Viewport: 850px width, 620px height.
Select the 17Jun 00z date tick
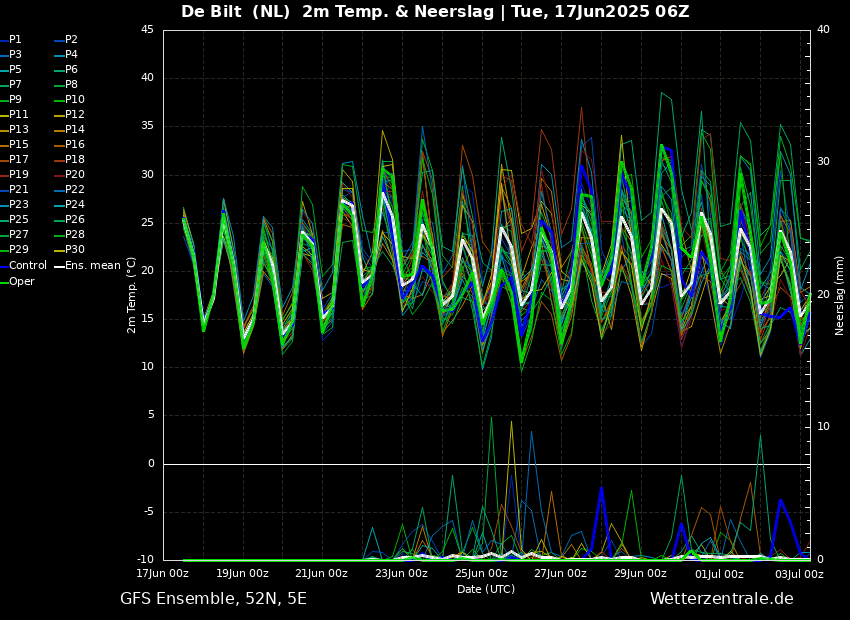coord(162,574)
